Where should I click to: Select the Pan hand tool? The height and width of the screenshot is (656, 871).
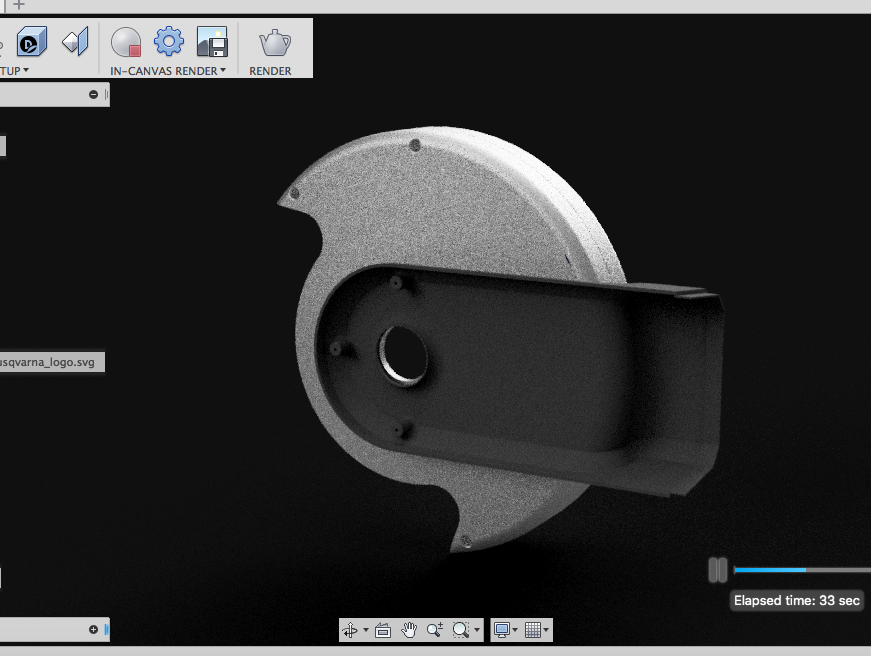409,630
